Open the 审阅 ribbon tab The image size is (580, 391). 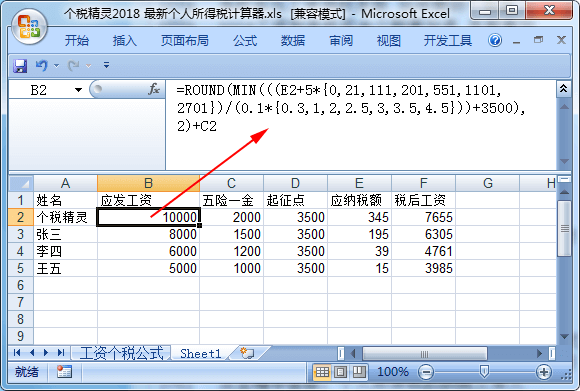click(x=341, y=40)
